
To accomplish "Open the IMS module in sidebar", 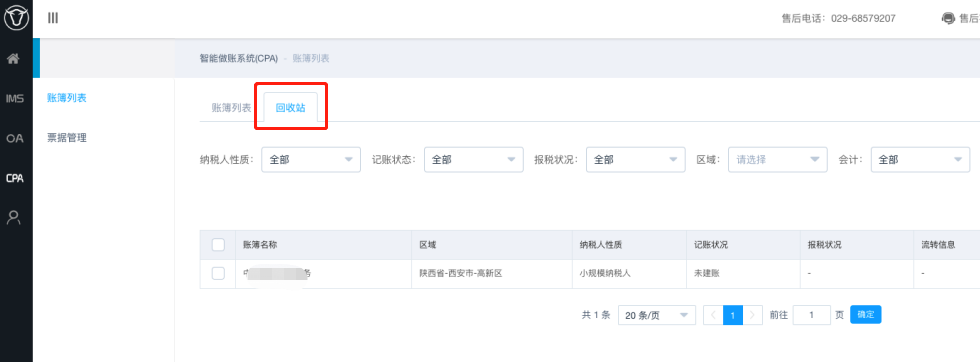I will 14,99.
